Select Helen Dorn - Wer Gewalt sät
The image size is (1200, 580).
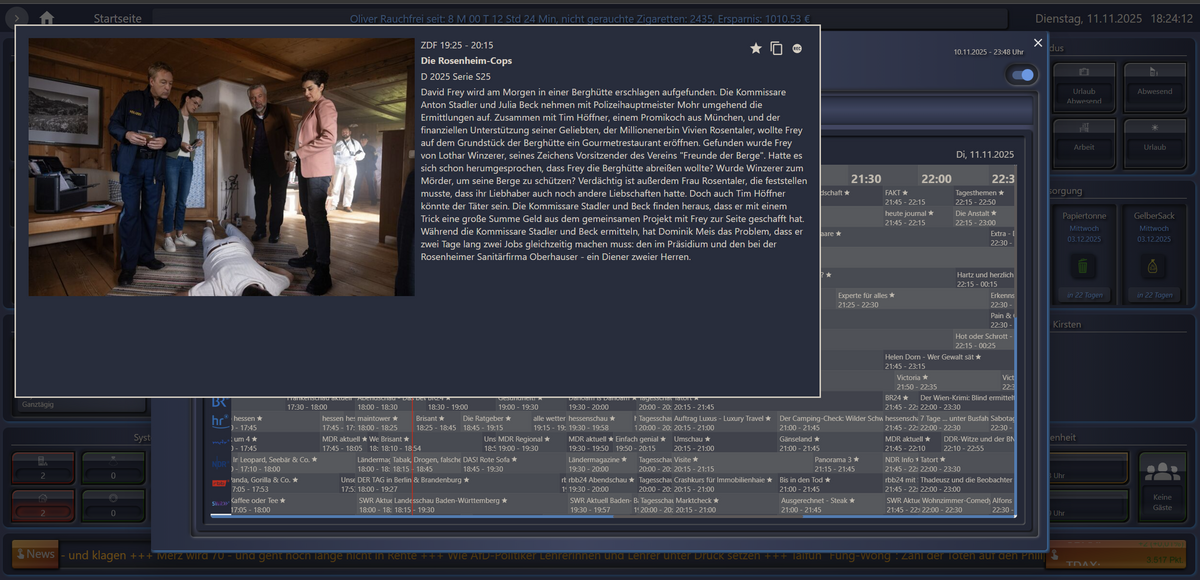[948, 362]
